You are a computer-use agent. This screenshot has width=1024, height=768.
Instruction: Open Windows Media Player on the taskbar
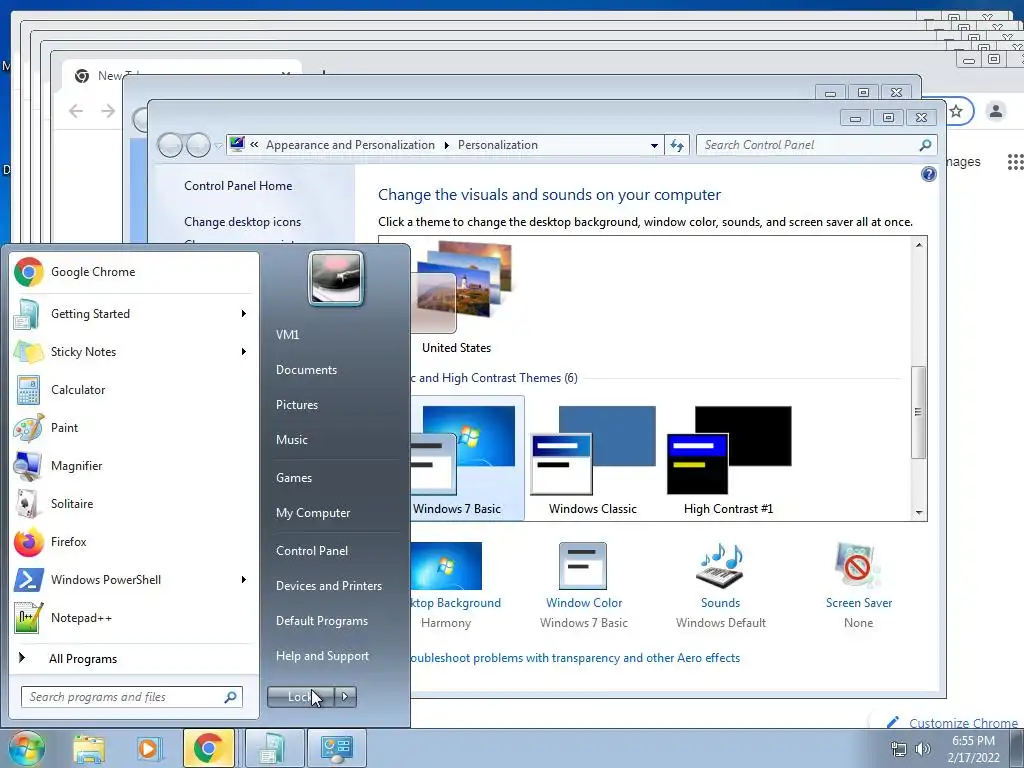point(148,748)
